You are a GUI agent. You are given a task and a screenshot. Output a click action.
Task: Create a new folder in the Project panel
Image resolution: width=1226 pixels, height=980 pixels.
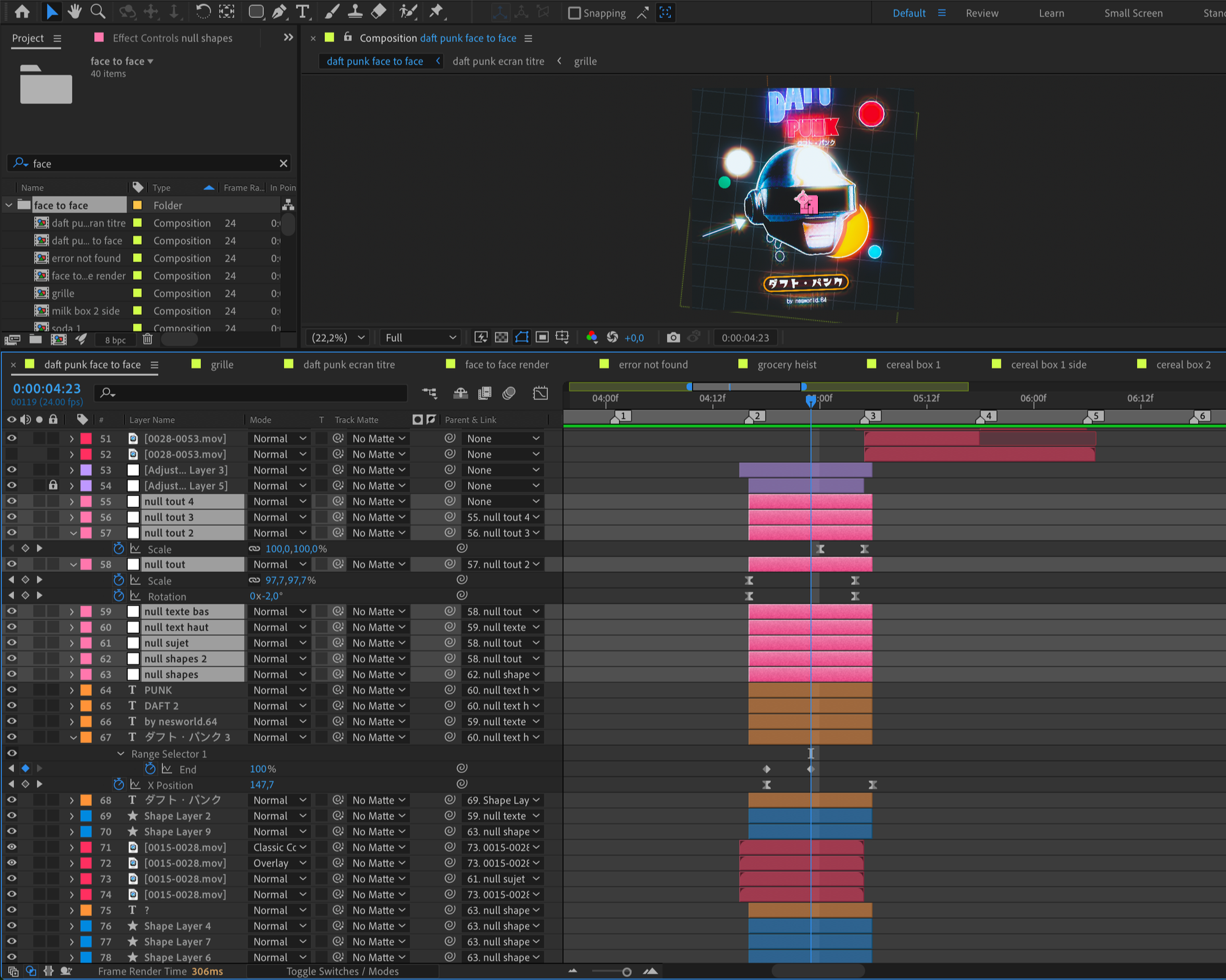36,339
